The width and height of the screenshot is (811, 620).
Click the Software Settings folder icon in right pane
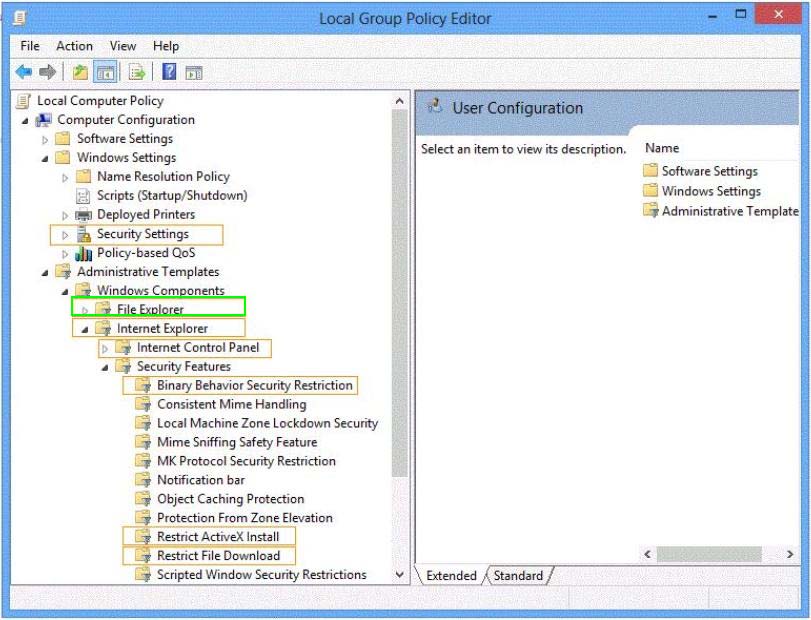point(650,171)
